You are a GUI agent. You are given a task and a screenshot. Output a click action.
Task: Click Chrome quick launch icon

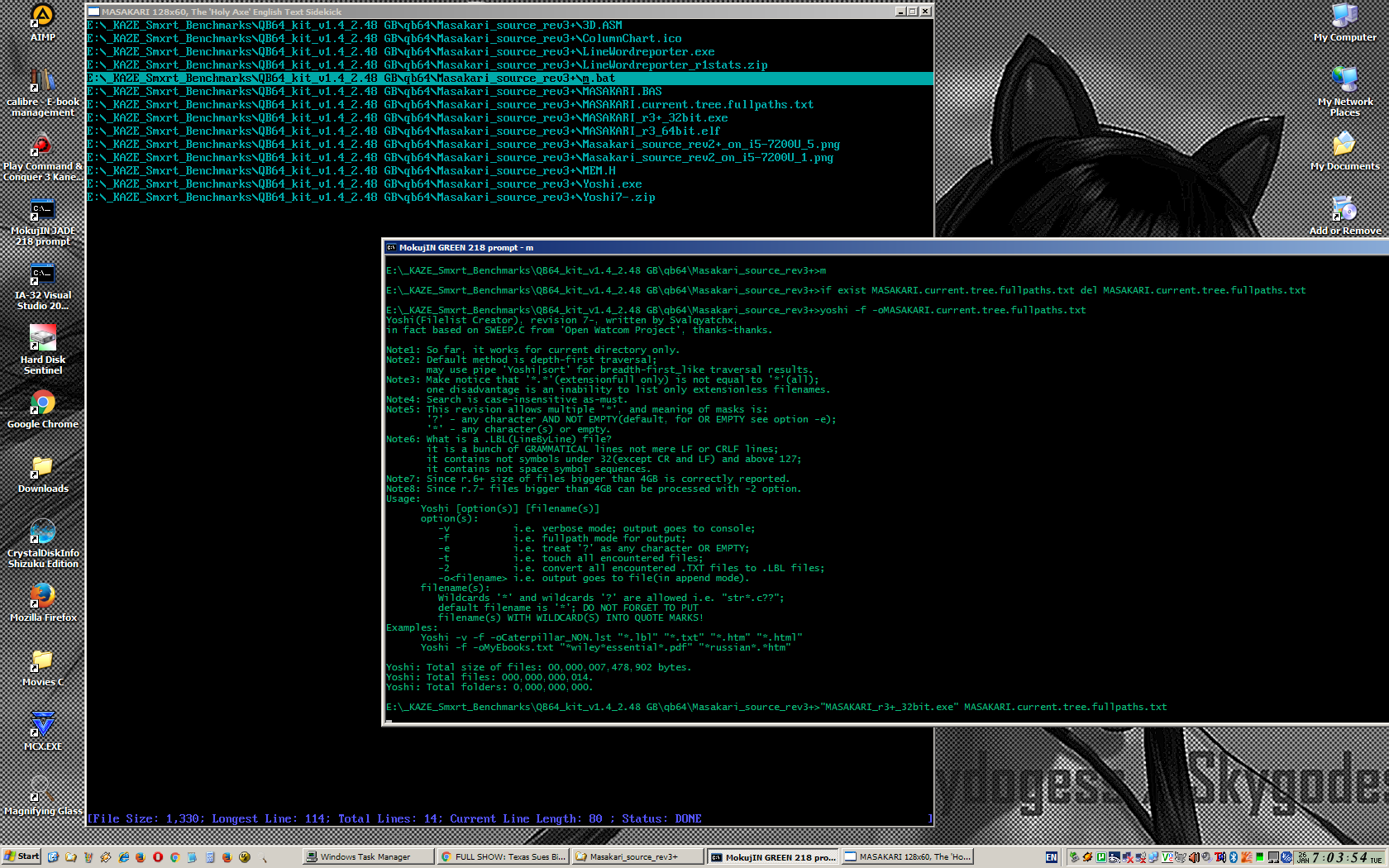(x=174, y=857)
